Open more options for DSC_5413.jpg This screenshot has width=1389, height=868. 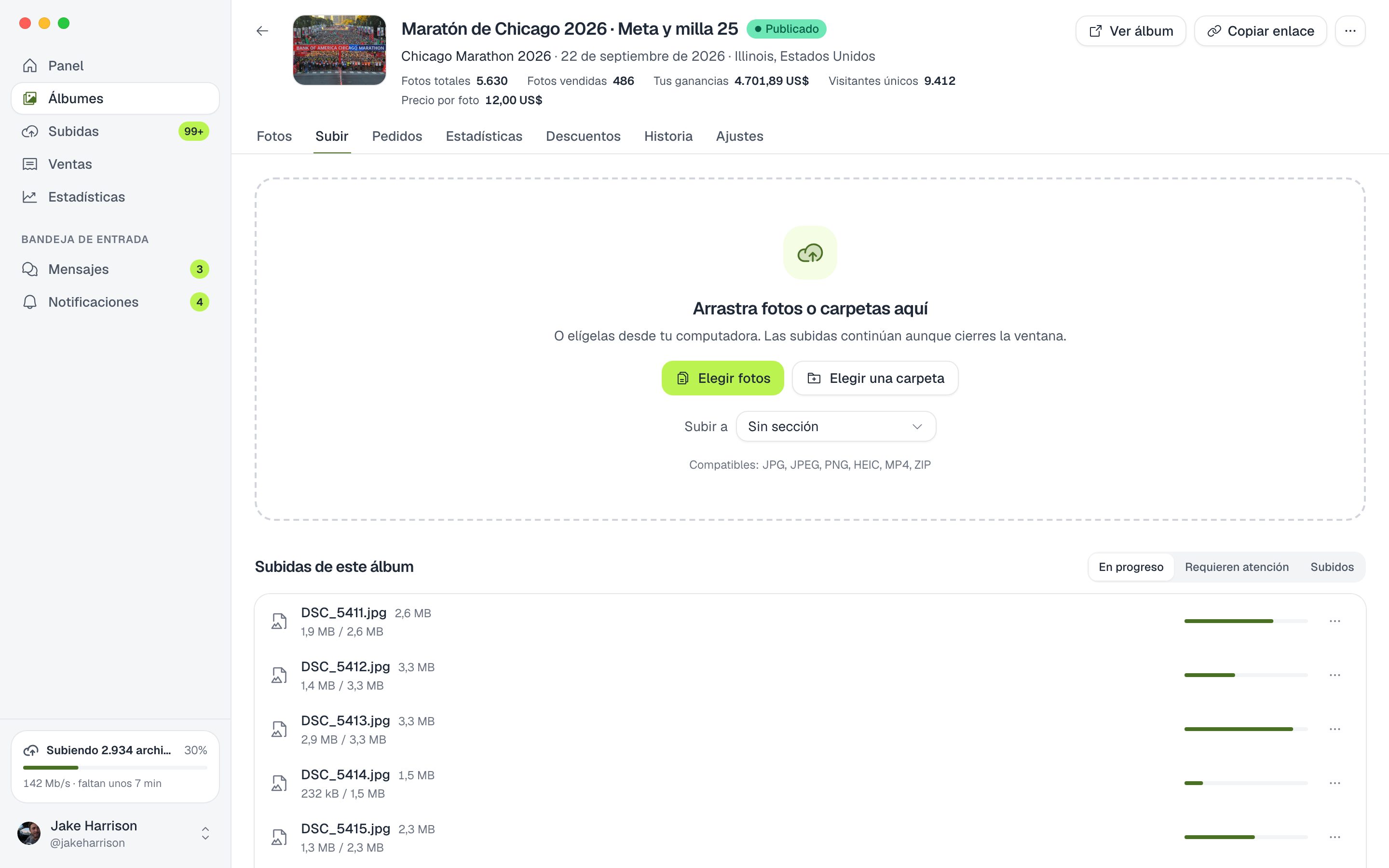[x=1335, y=729]
